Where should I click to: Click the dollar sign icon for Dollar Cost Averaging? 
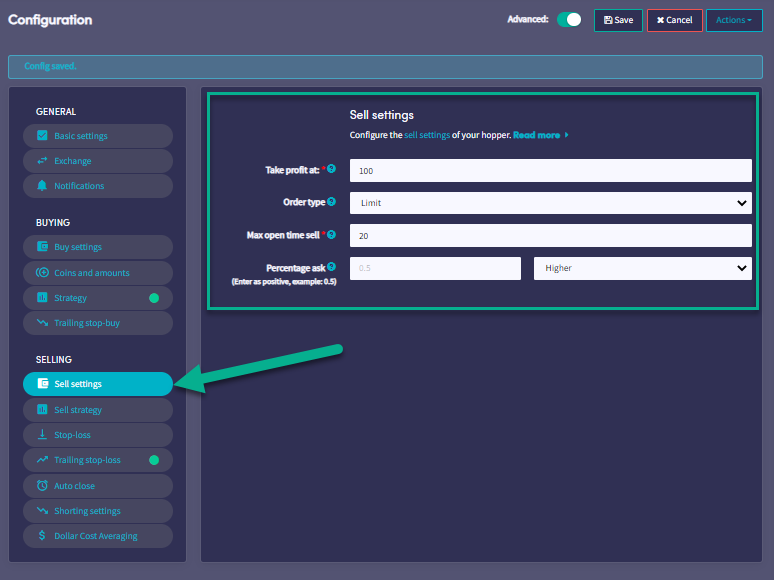42,536
